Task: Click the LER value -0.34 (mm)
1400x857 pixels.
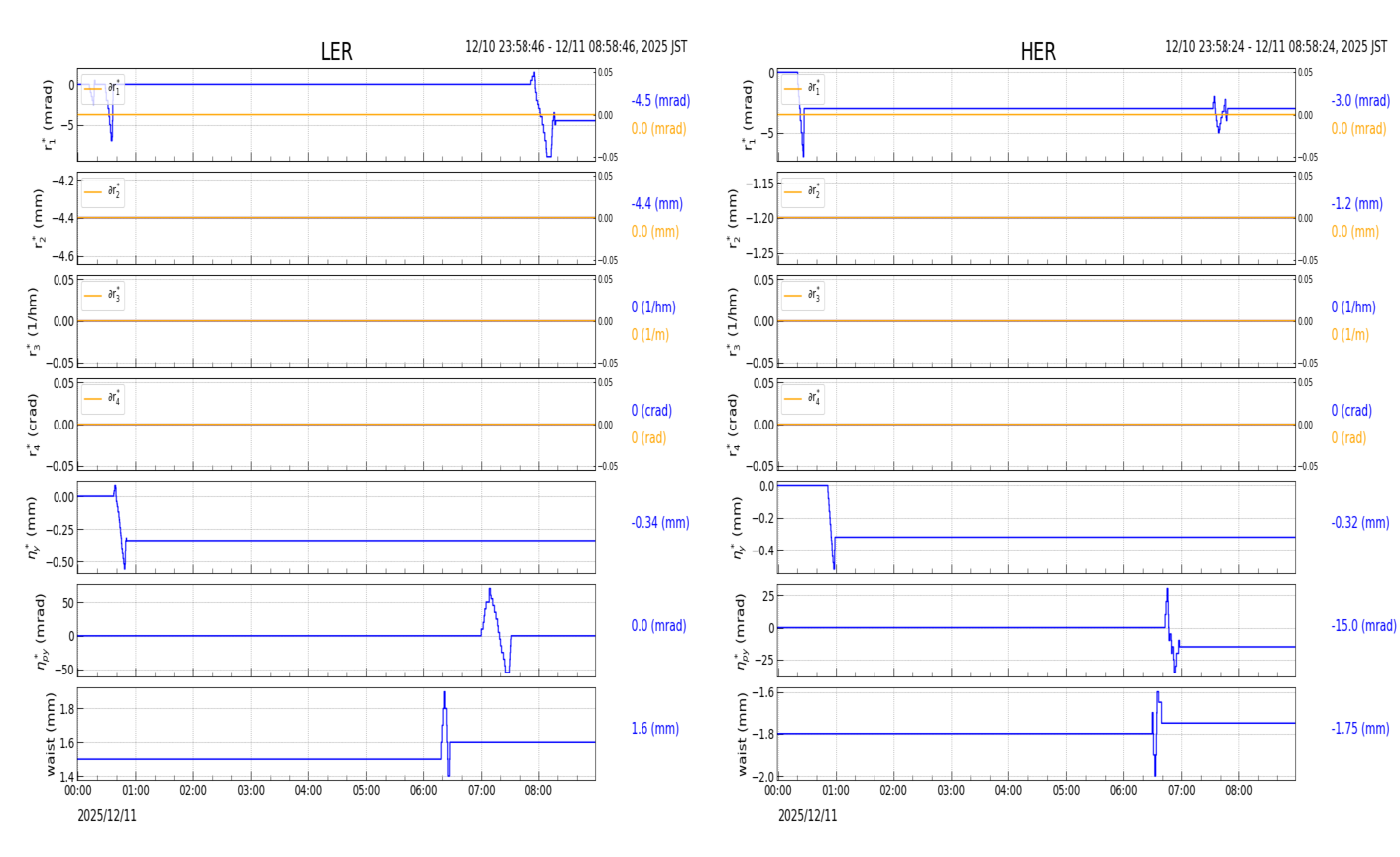Action: [660, 523]
